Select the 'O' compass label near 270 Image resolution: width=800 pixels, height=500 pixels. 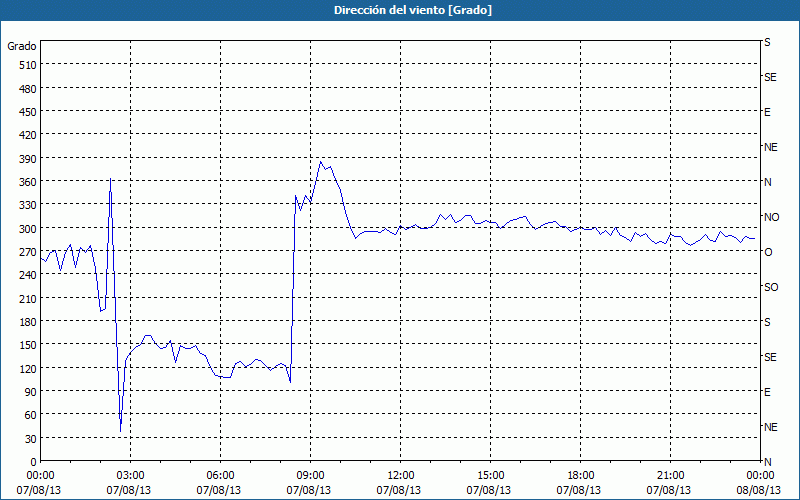click(x=768, y=252)
